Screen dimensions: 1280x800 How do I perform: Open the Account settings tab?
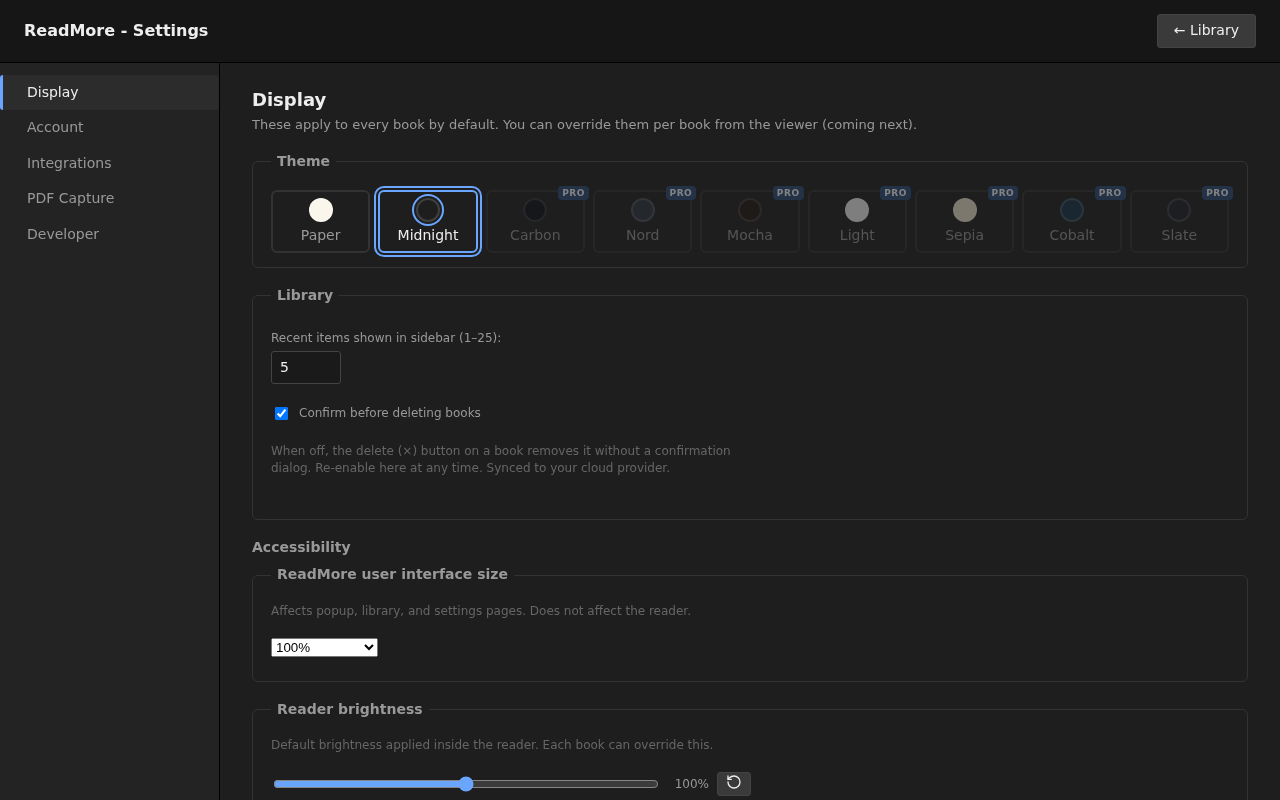coord(110,127)
